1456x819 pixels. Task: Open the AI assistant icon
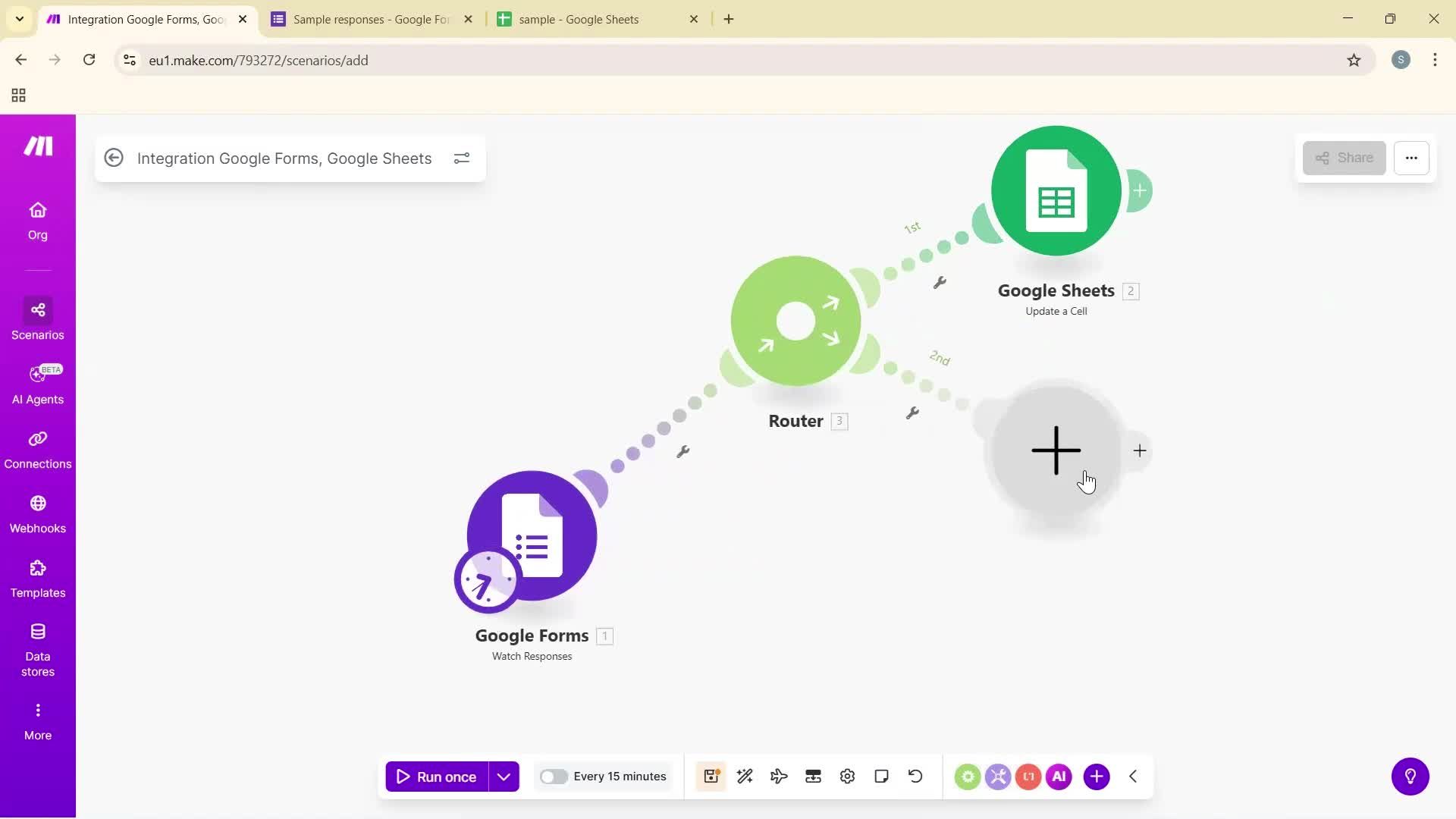[x=1059, y=776]
